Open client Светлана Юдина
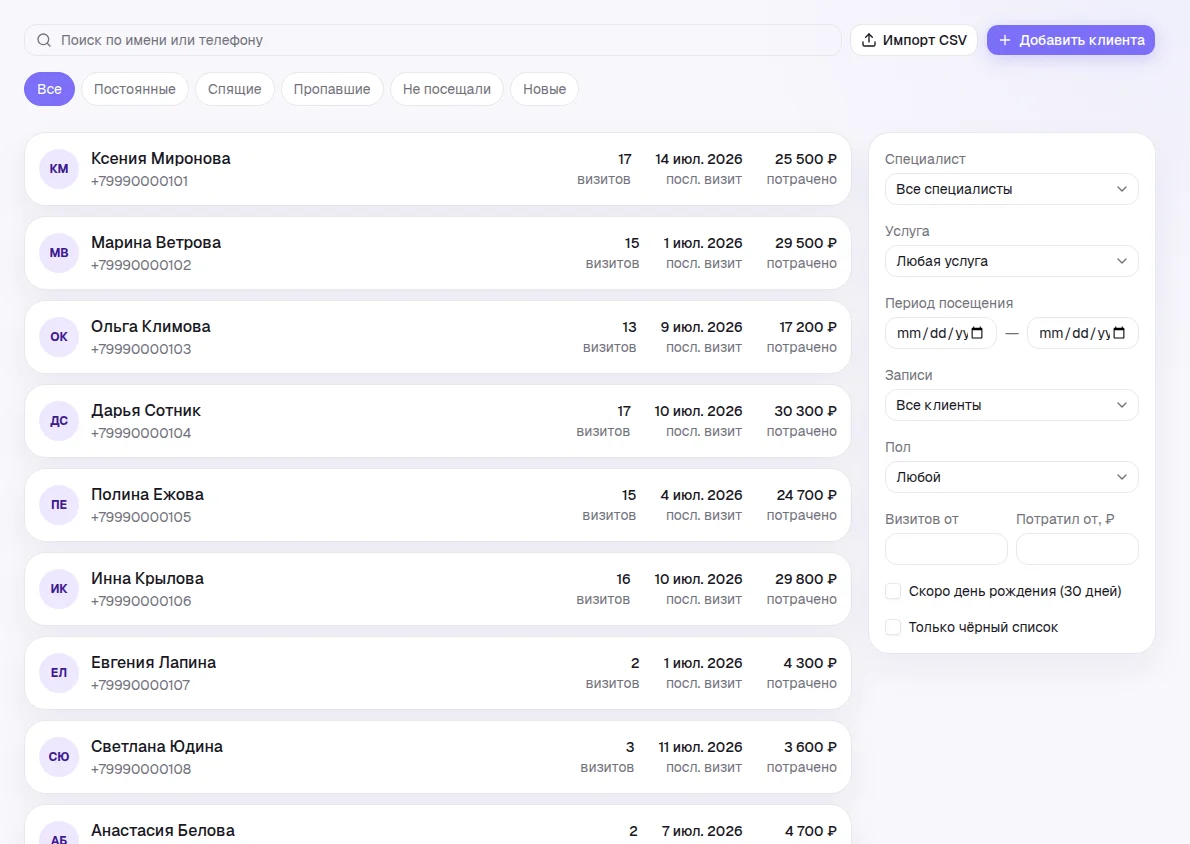The width and height of the screenshot is (1190, 844). pyautogui.click(x=438, y=757)
